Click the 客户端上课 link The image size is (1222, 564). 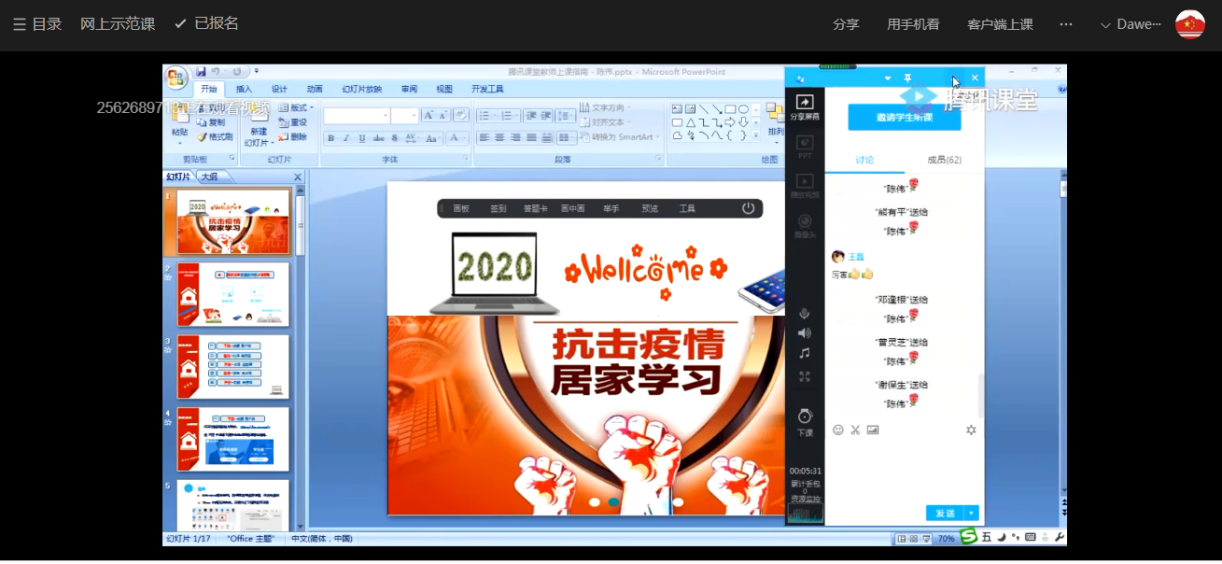[1000, 24]
